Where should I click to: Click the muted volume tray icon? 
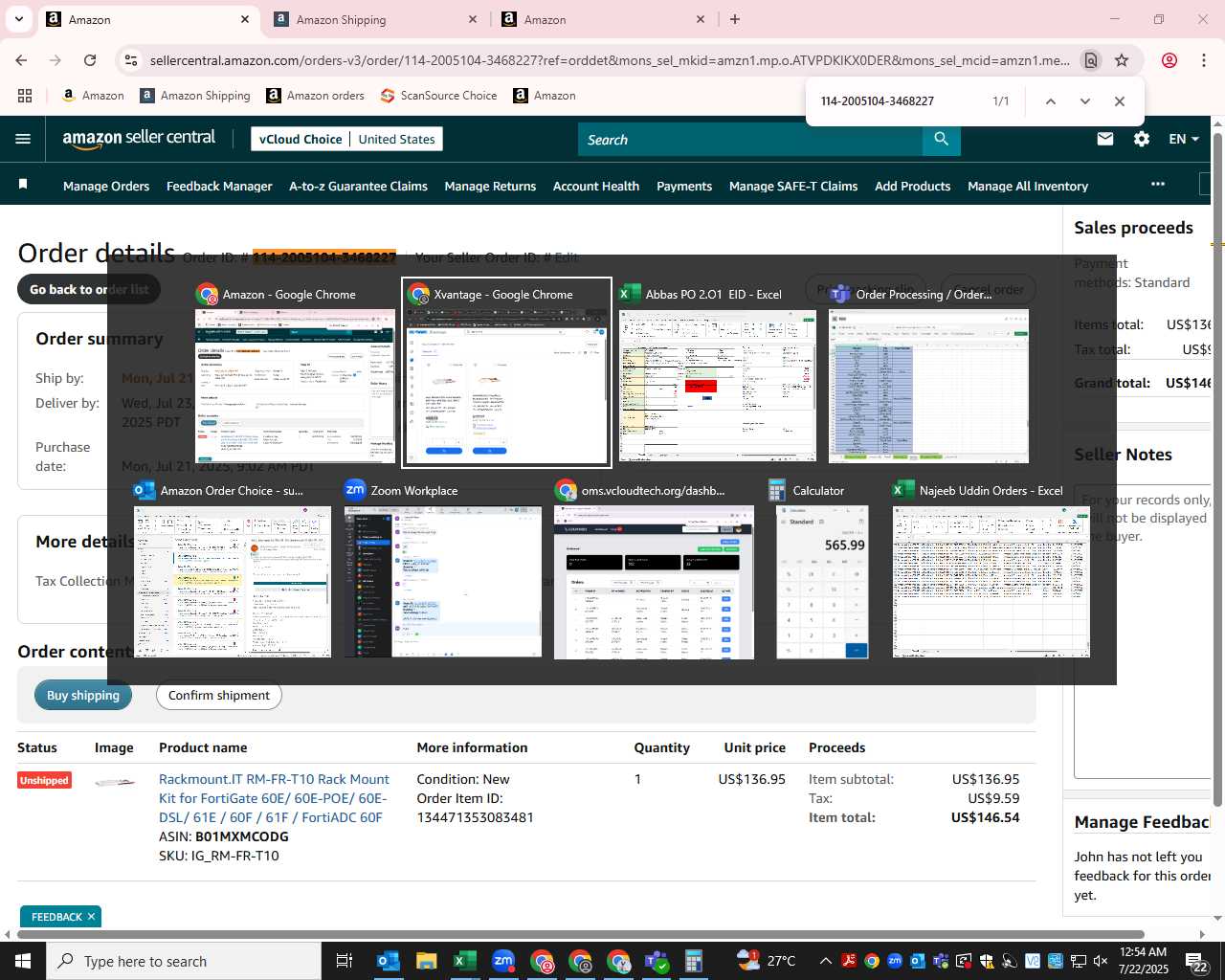coord(1101,961)
